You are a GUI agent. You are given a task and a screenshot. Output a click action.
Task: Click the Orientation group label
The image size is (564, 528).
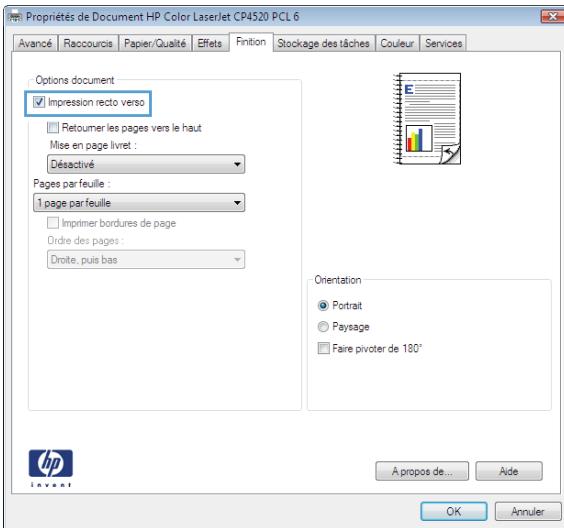[x=338, y=280]
